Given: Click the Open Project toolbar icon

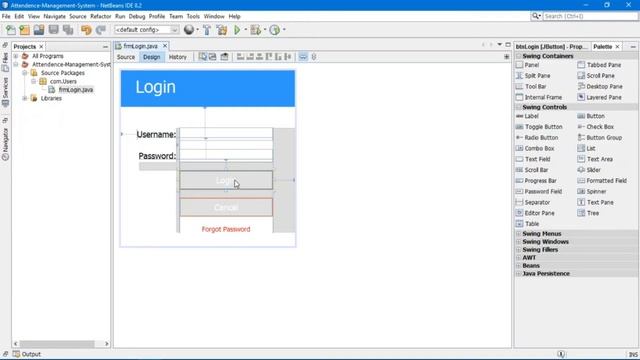Looking at the screenshot, I should [x=39, y=30].
